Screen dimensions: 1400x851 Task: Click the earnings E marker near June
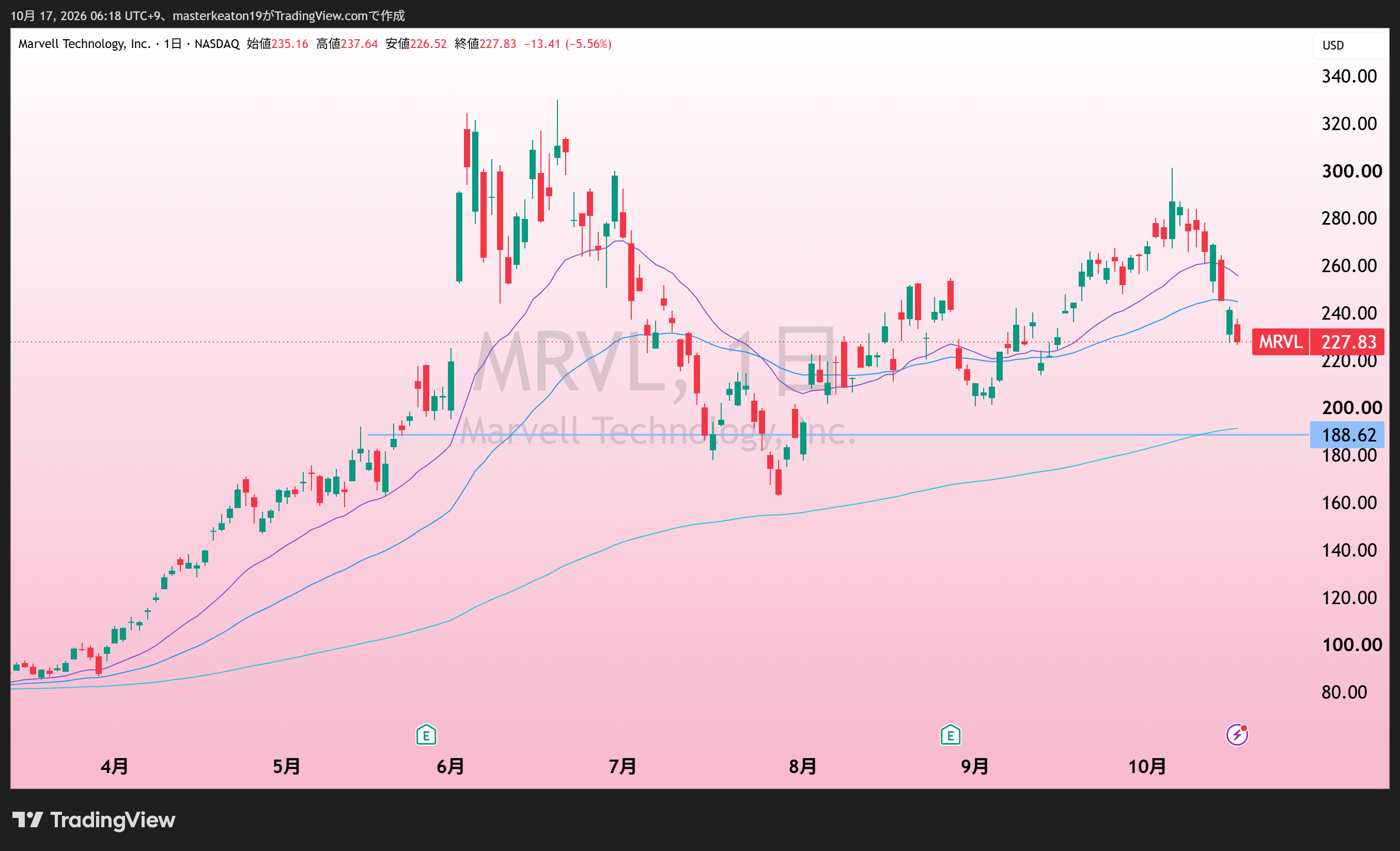(426, 734)
